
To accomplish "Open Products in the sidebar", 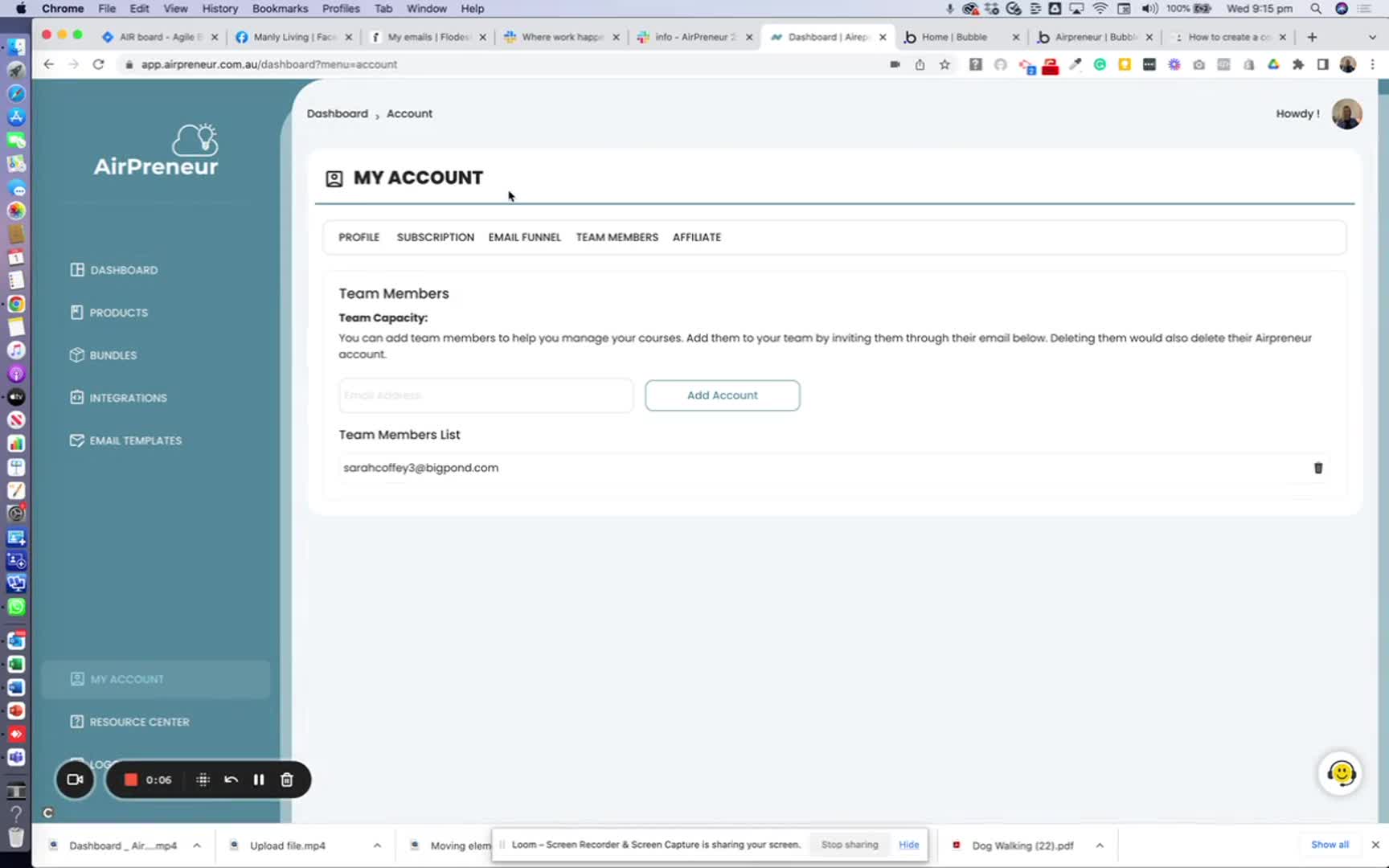I will point(109,313).
